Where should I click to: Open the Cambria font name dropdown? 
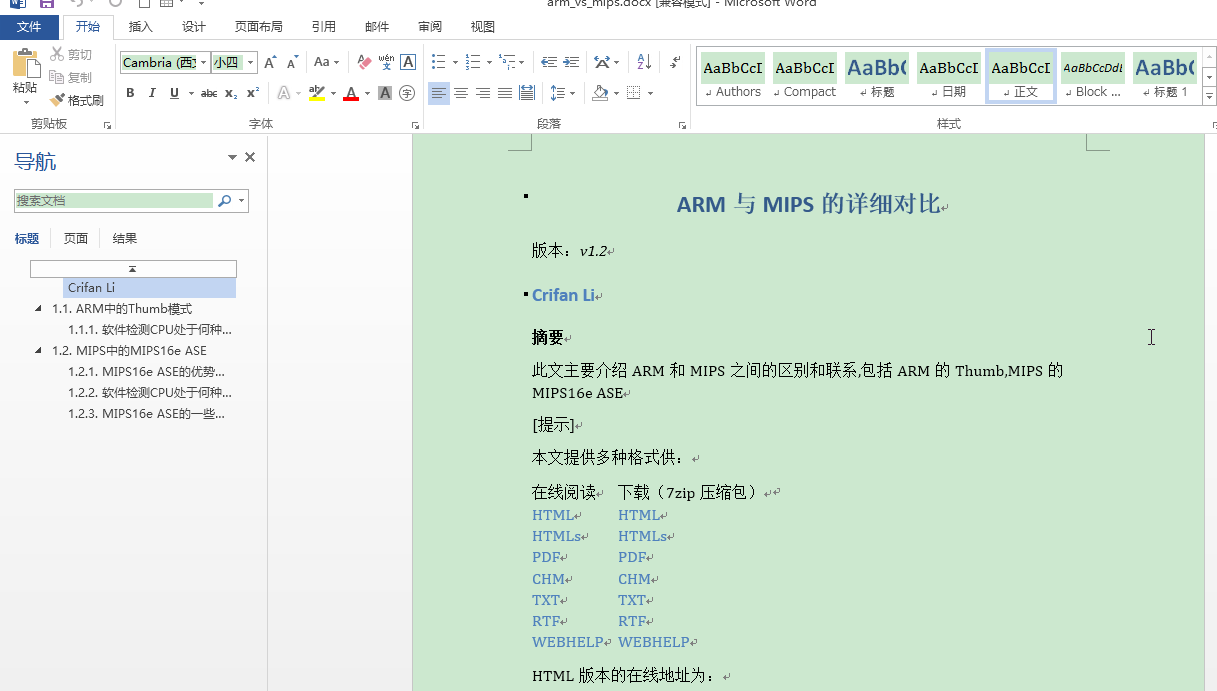pyautogui.click(x=204, y=62)
